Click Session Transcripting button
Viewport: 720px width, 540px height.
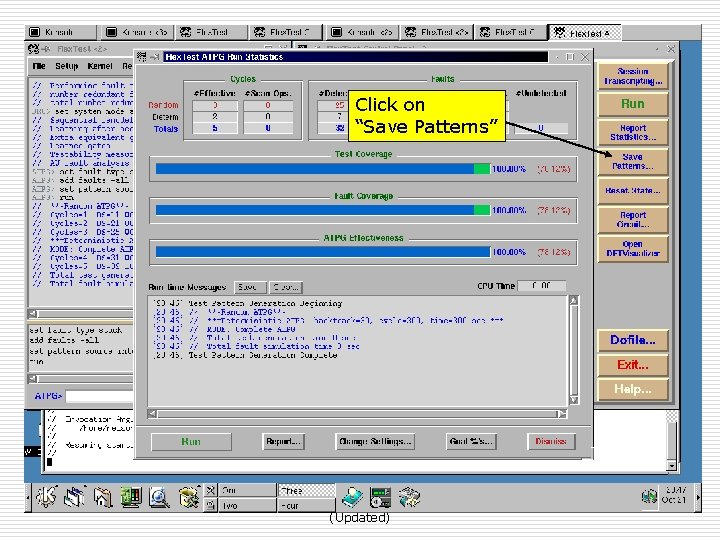click(633, 76)
